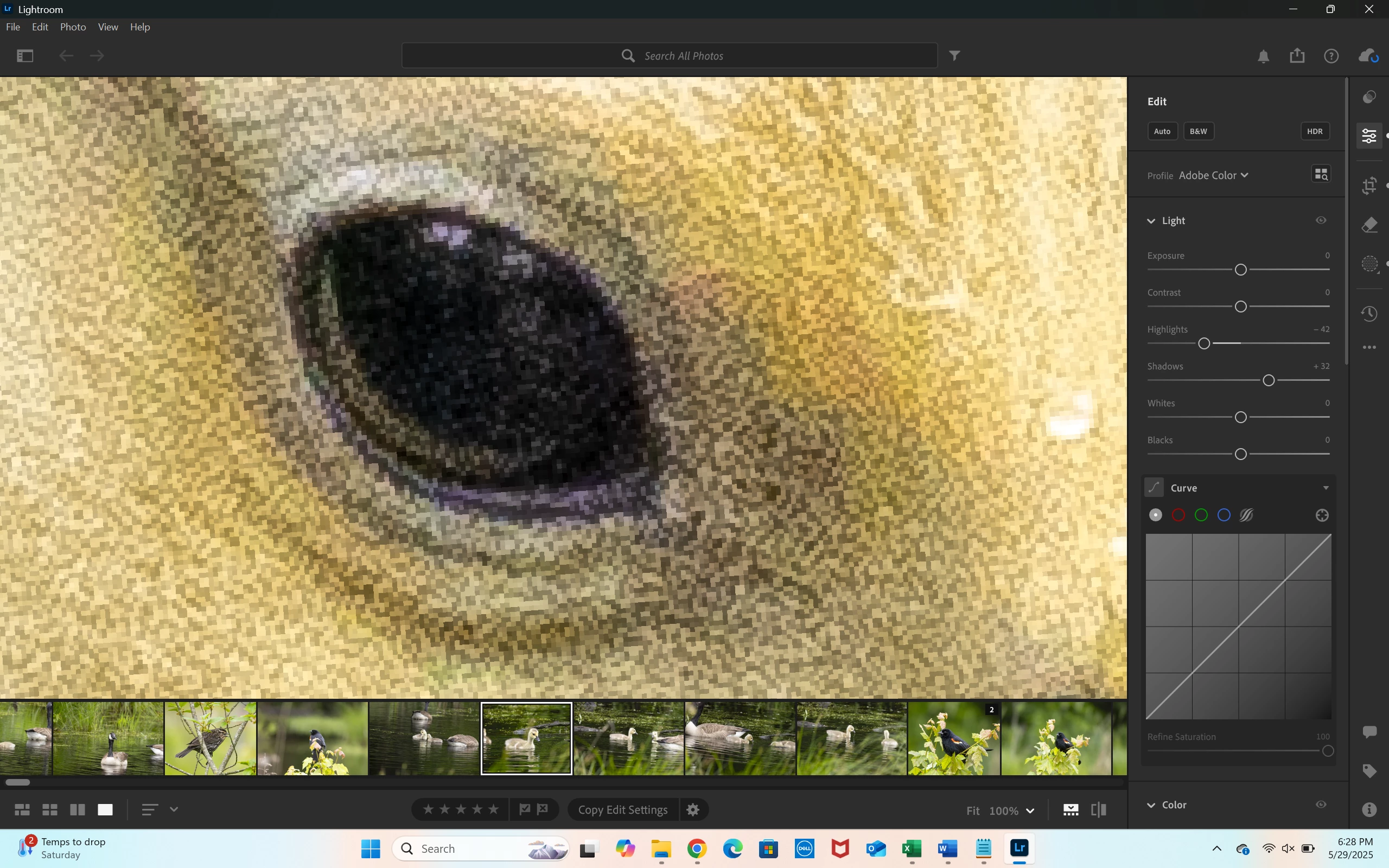This screenshot has height=868, width=1389.
Task: Select the curve target adjustment tool
Action: point(1322,515)
